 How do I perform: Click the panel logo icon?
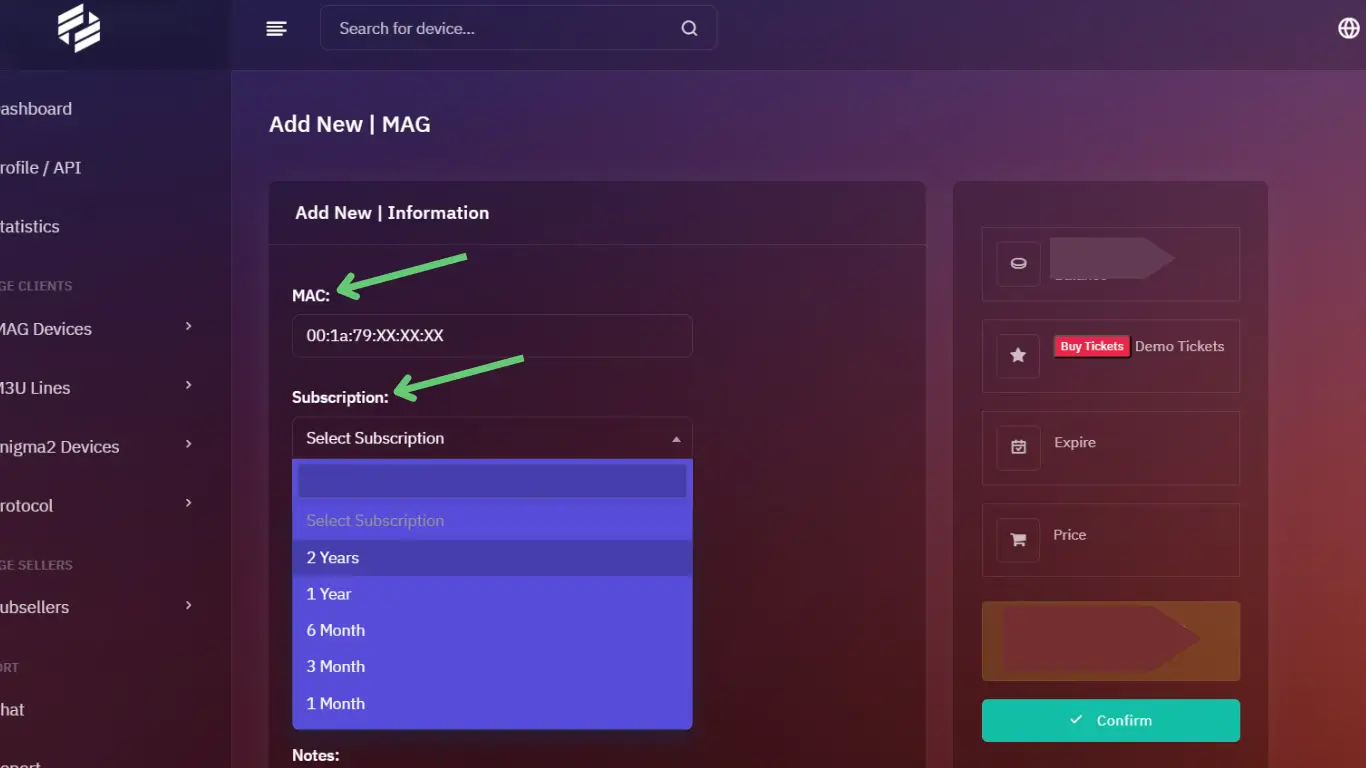pos(79,28)
